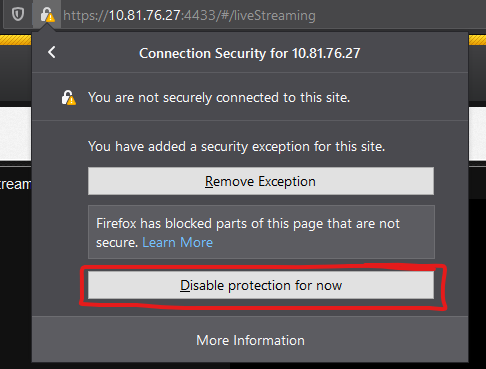Click the 'Connection Security for 10.81.76.27' header

[250, 53]
